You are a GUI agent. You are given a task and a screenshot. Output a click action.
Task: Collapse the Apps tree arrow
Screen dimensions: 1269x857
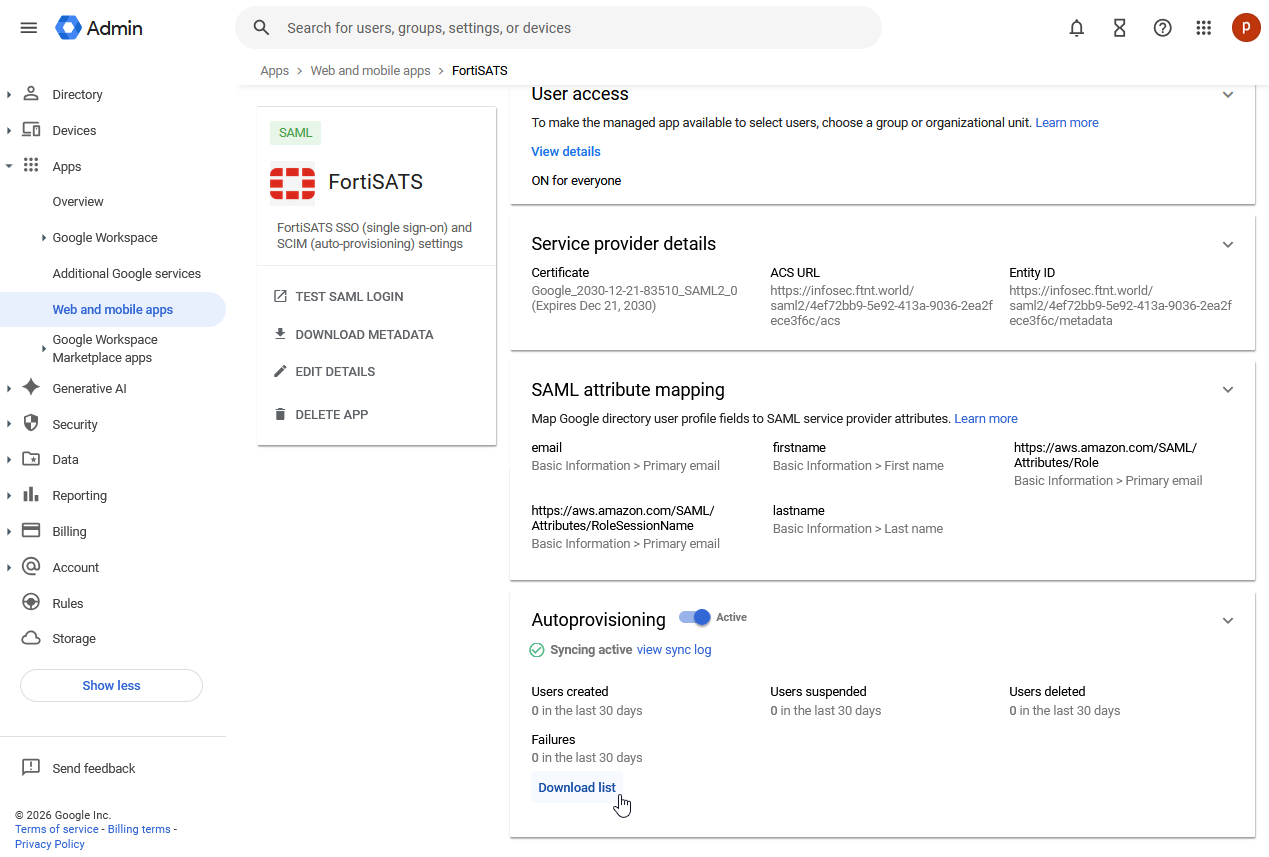point(9,166)
